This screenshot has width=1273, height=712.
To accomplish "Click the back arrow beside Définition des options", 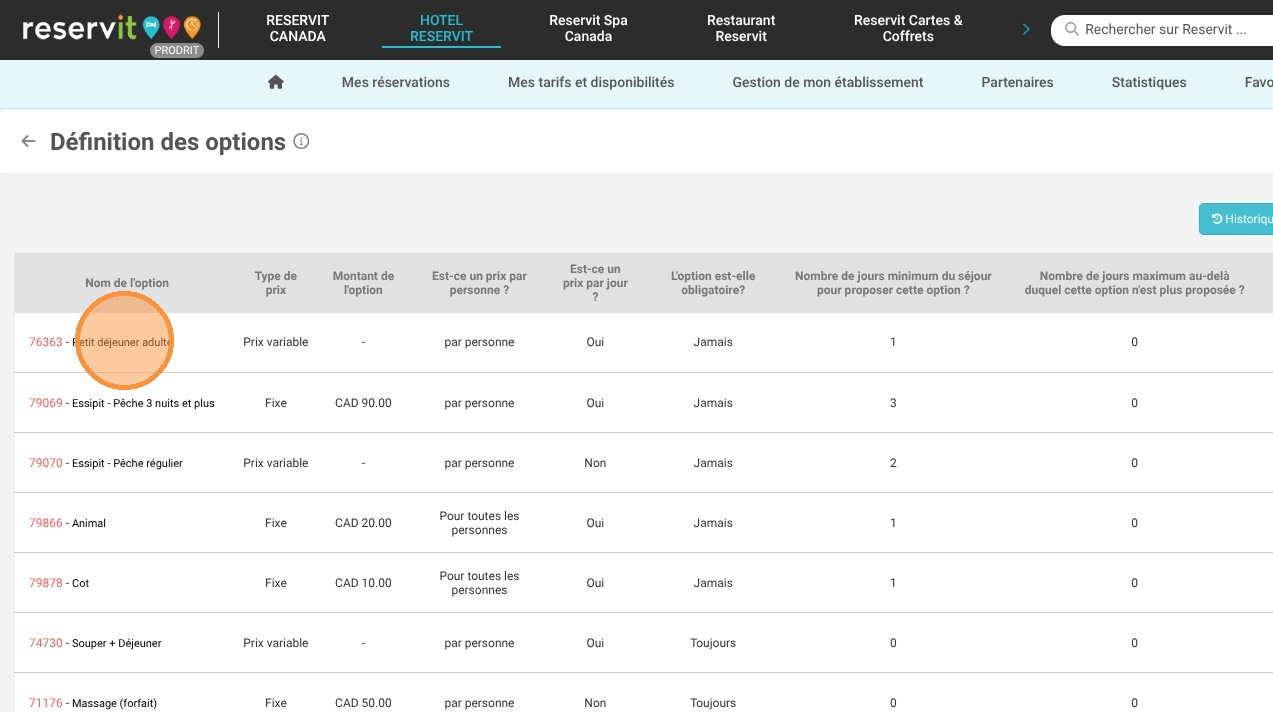I will point(28,142).
